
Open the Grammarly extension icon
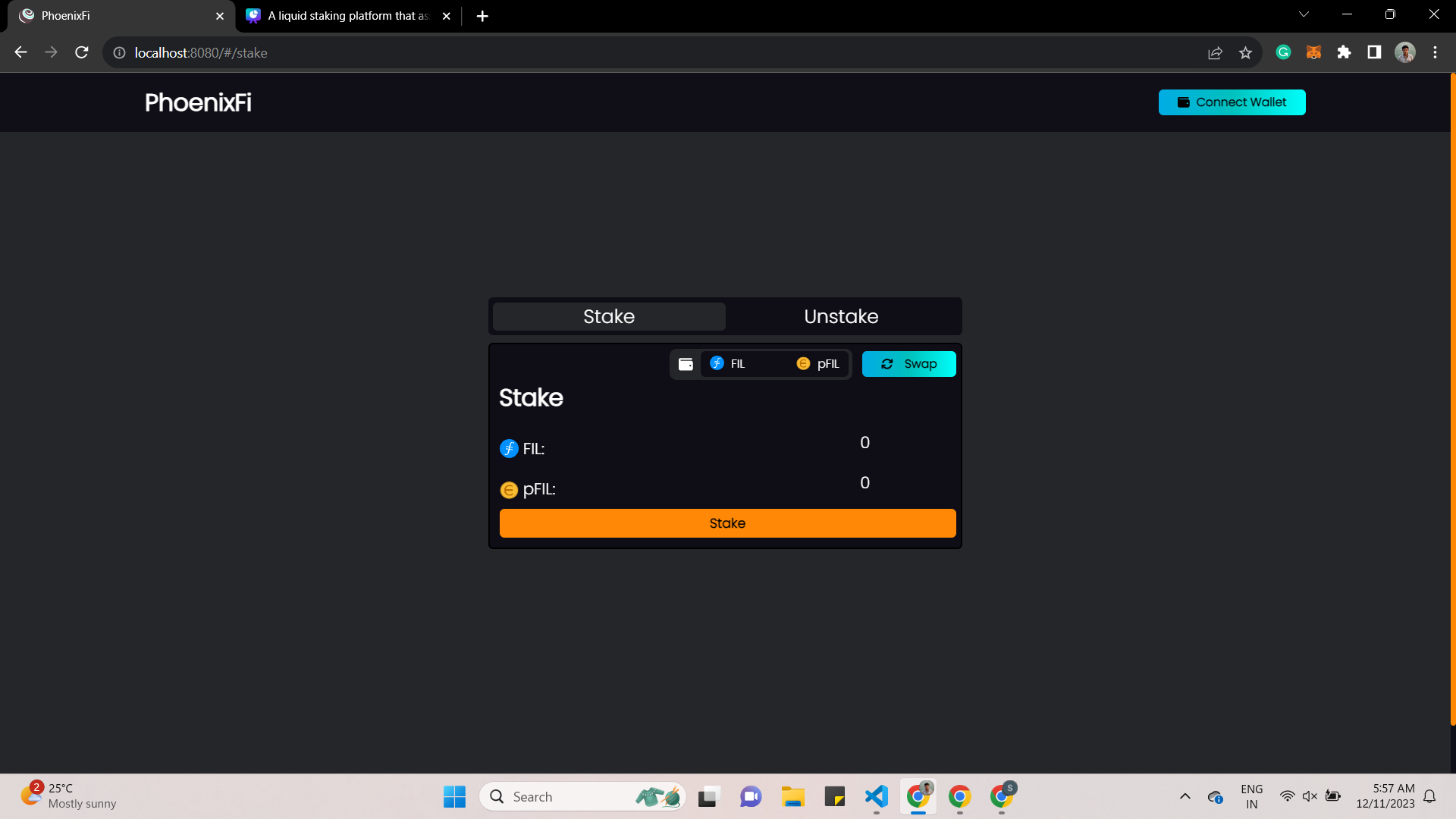point(1283,52)
